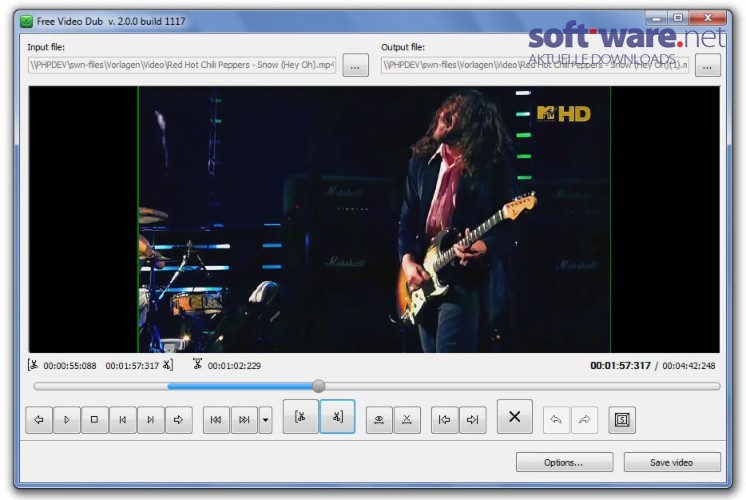The width and height of the screenshot is (746, 500).
Task: Minimize the Free Video Dub window
Action: (x=657, y=19)
